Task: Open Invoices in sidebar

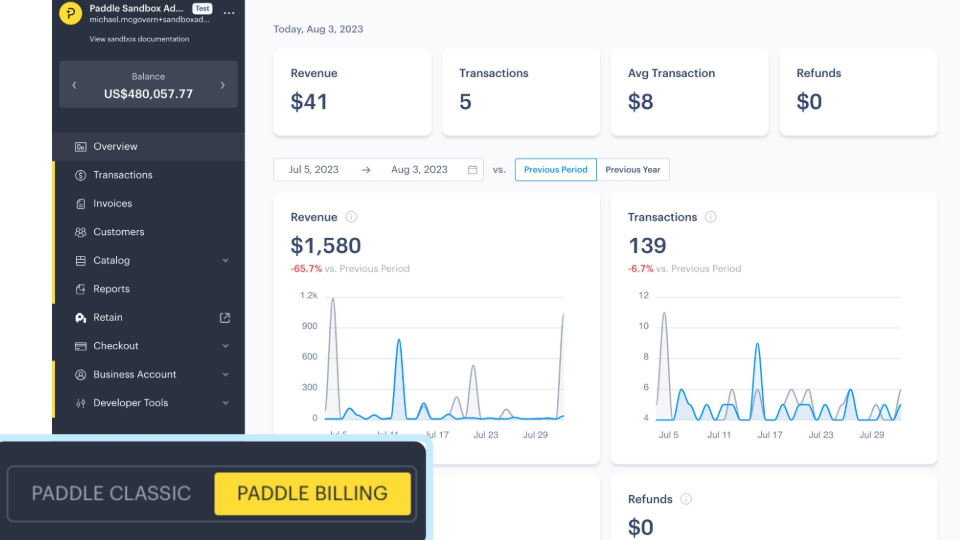Action: [149, 204]
